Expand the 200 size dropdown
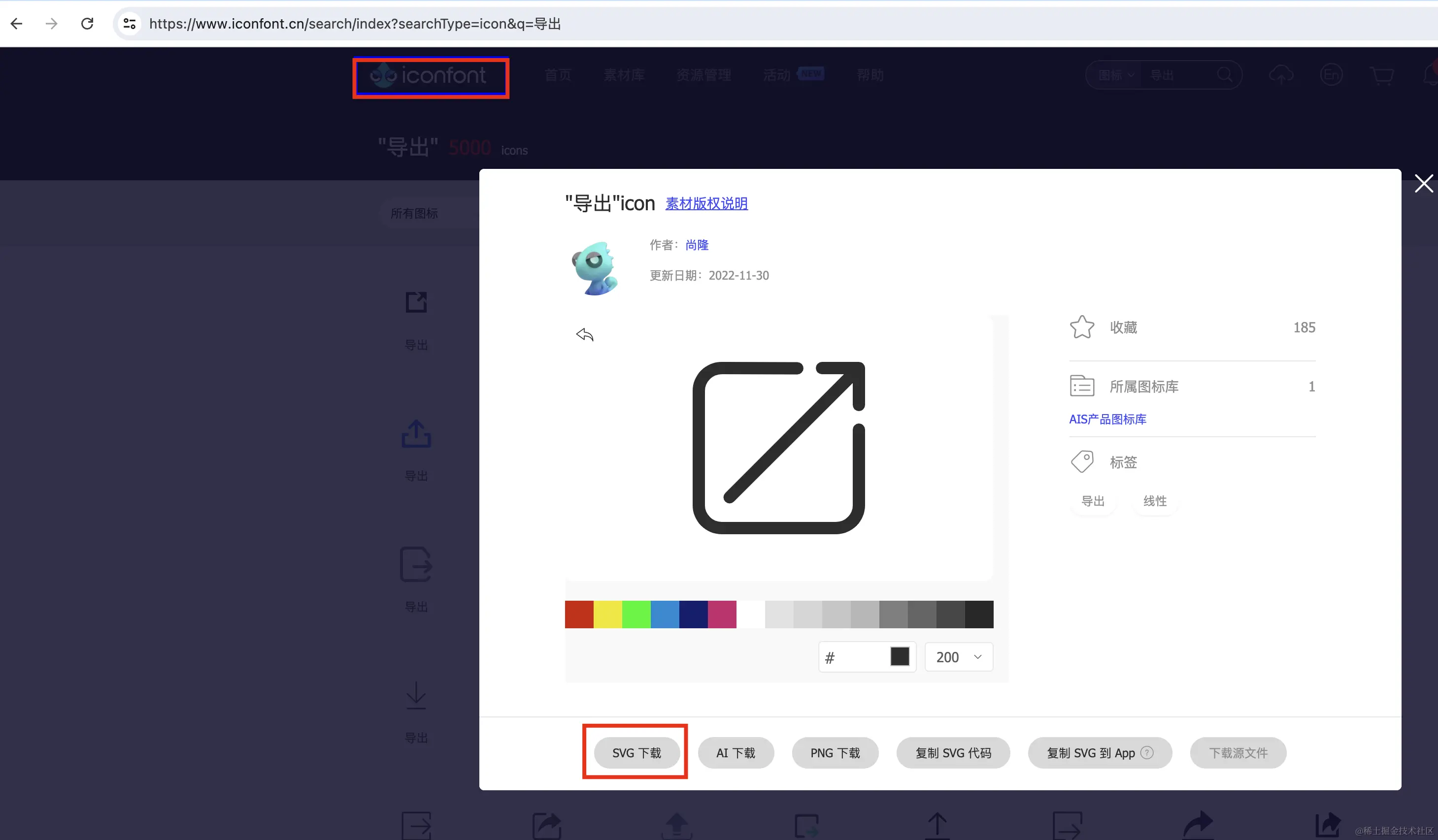Image resolution: width=1438 pixels, height=840 pixels. point(959,657)
